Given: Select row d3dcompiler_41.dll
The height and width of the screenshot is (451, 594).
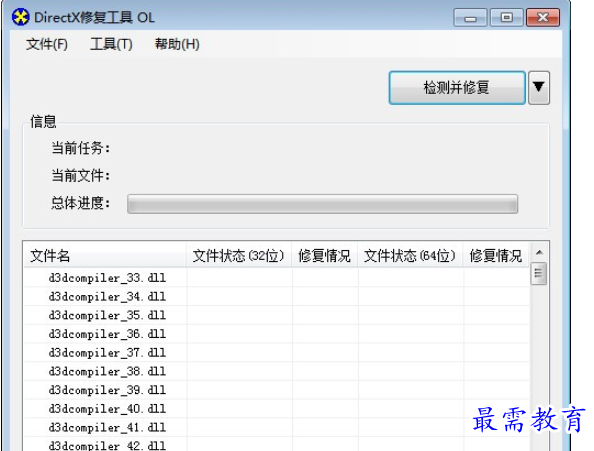Looking at the screenshot, I should (x=277, y=427).
